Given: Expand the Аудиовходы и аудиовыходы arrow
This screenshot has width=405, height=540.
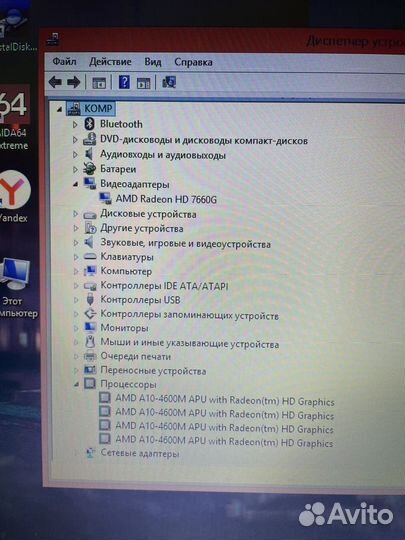Looking at the screenshot, I should [x=75, y=155].
